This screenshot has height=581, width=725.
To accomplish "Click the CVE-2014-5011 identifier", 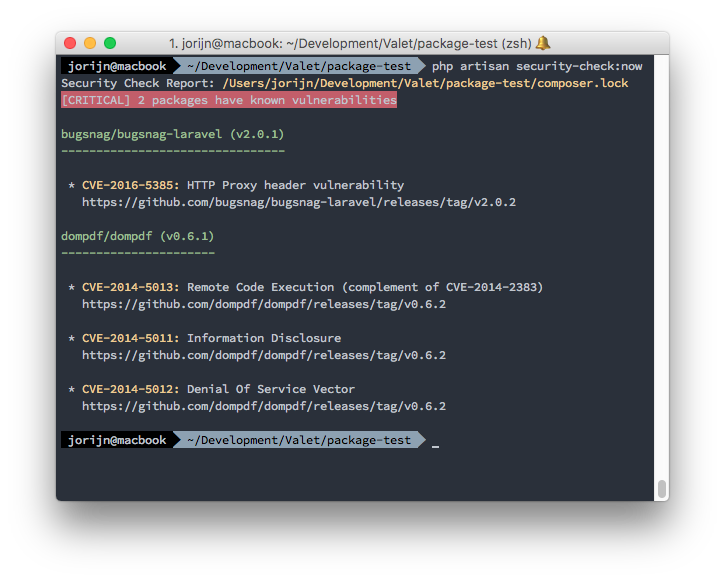I will pos(131,338).
